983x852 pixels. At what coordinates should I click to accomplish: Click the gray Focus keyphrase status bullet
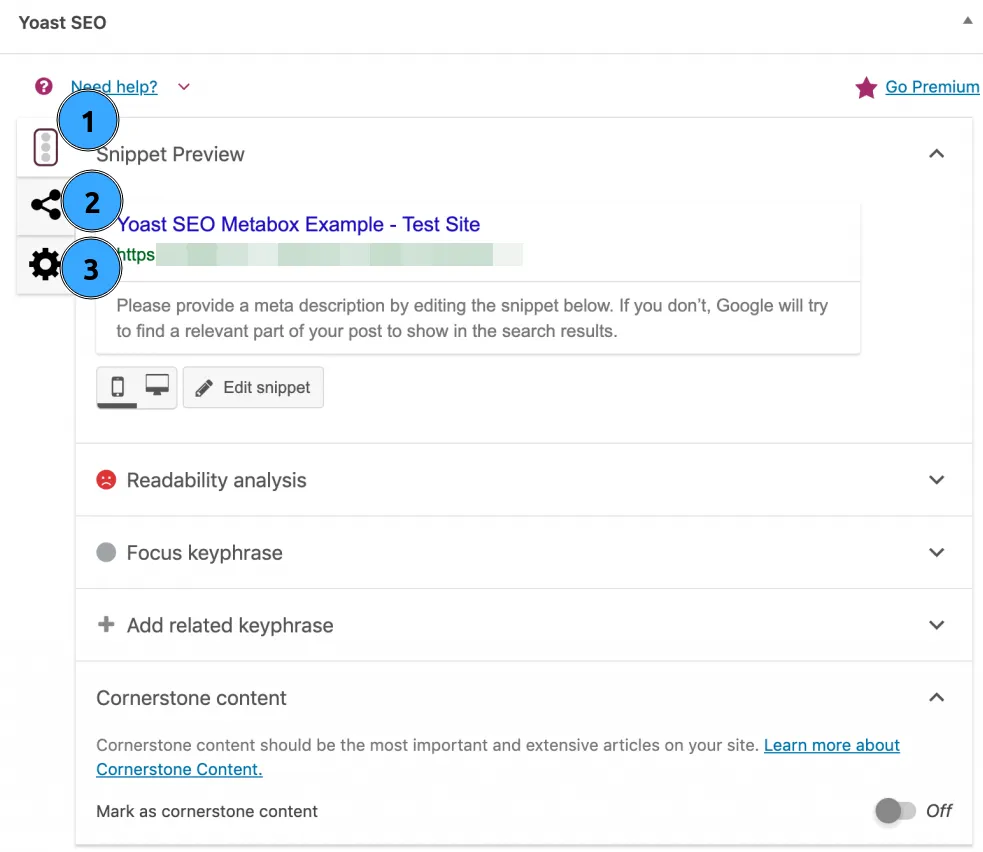105,552
